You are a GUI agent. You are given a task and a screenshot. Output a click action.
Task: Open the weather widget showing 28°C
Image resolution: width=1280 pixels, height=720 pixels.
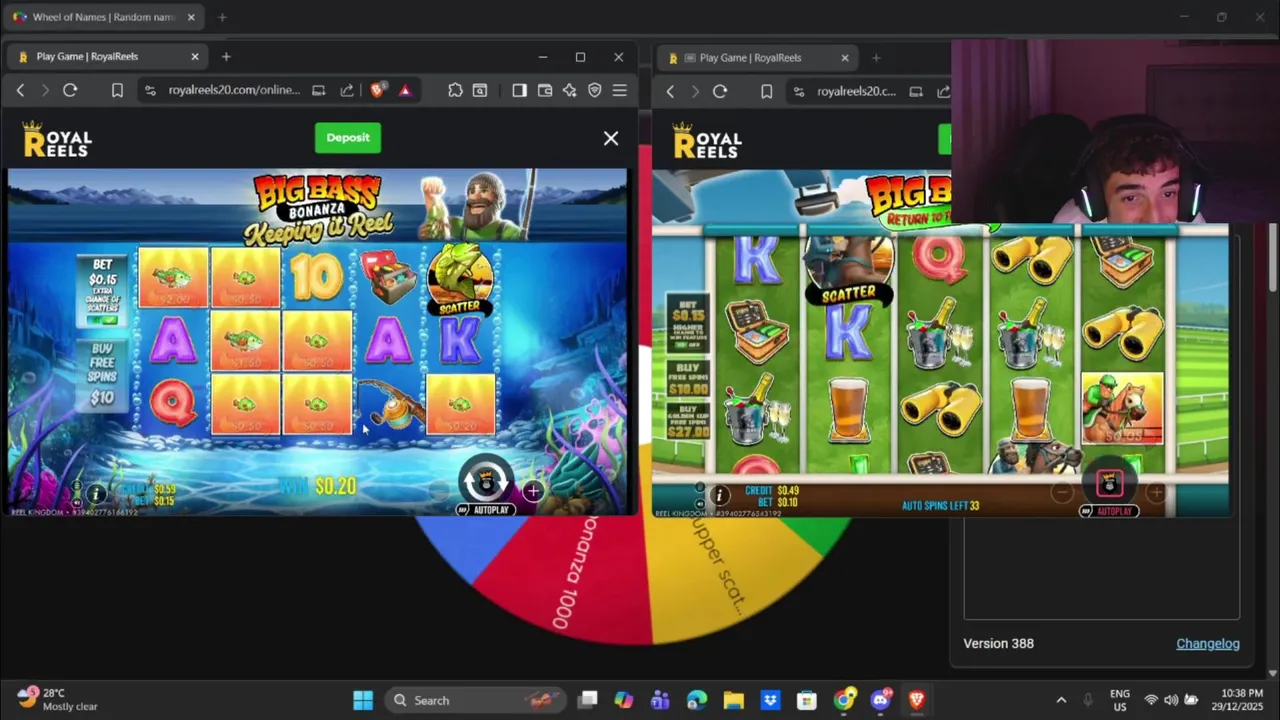click(58, 699)
